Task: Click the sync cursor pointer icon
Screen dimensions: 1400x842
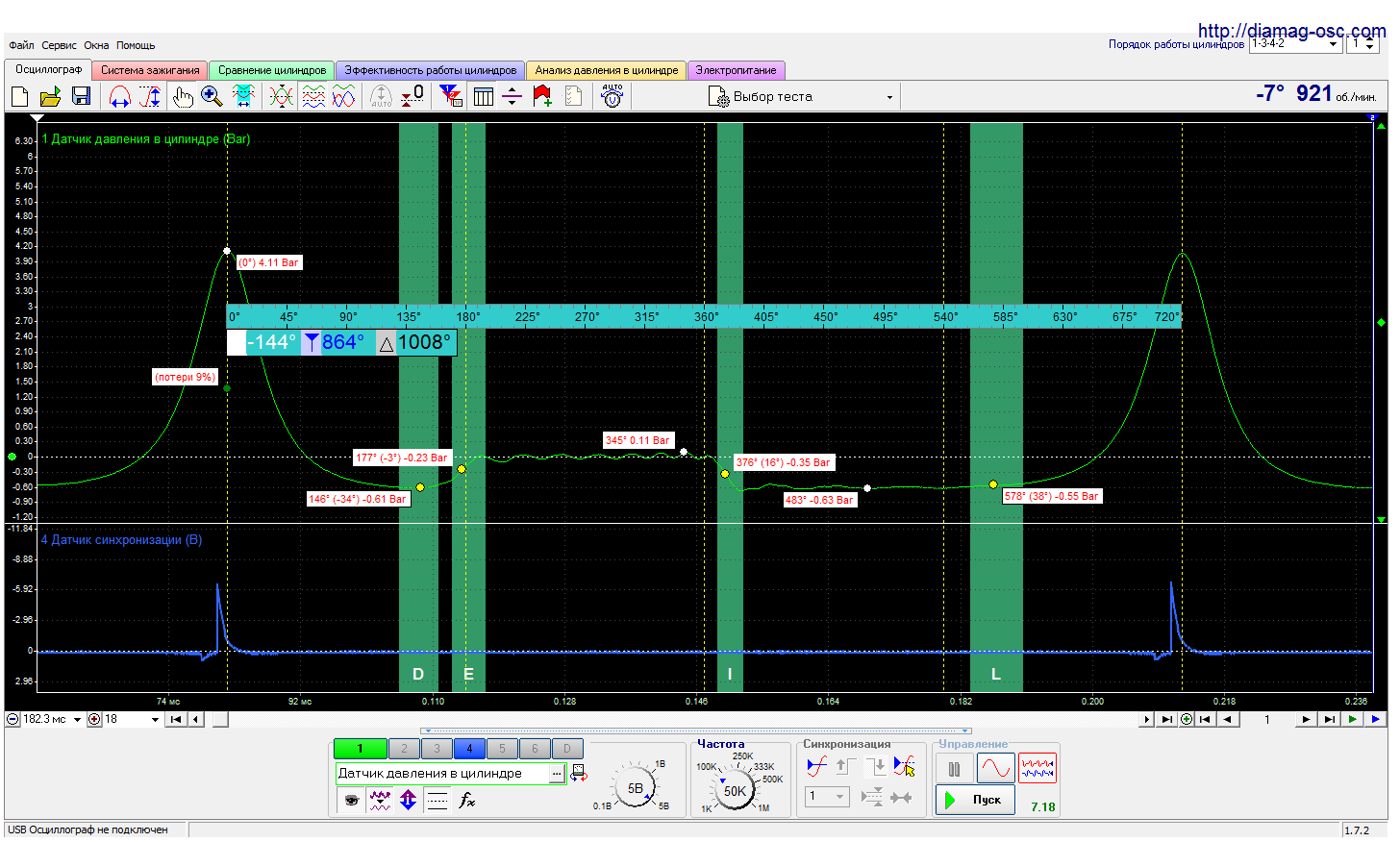Action: click(904, 766)
